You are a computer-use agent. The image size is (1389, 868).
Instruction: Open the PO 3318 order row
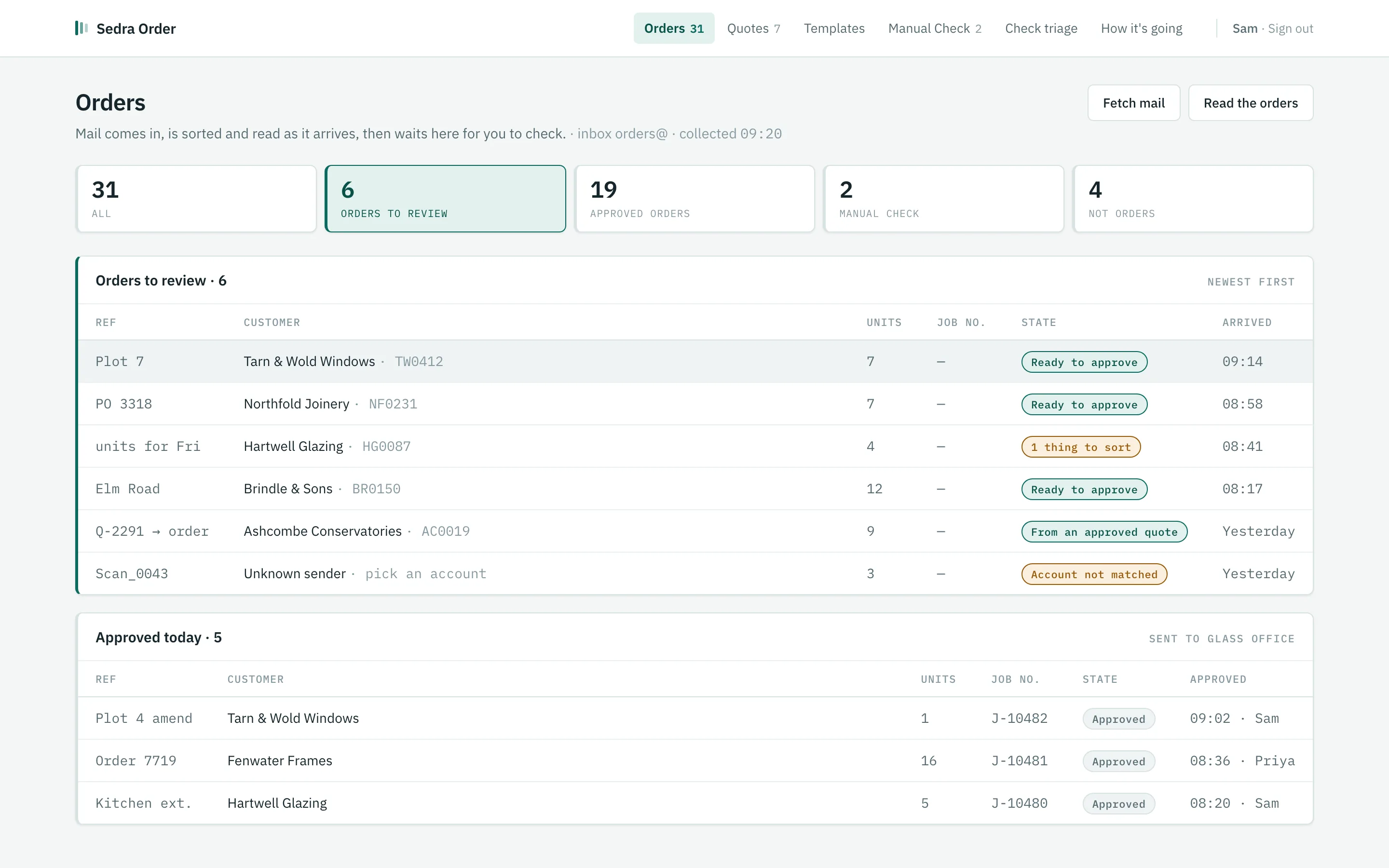[695, 404]
